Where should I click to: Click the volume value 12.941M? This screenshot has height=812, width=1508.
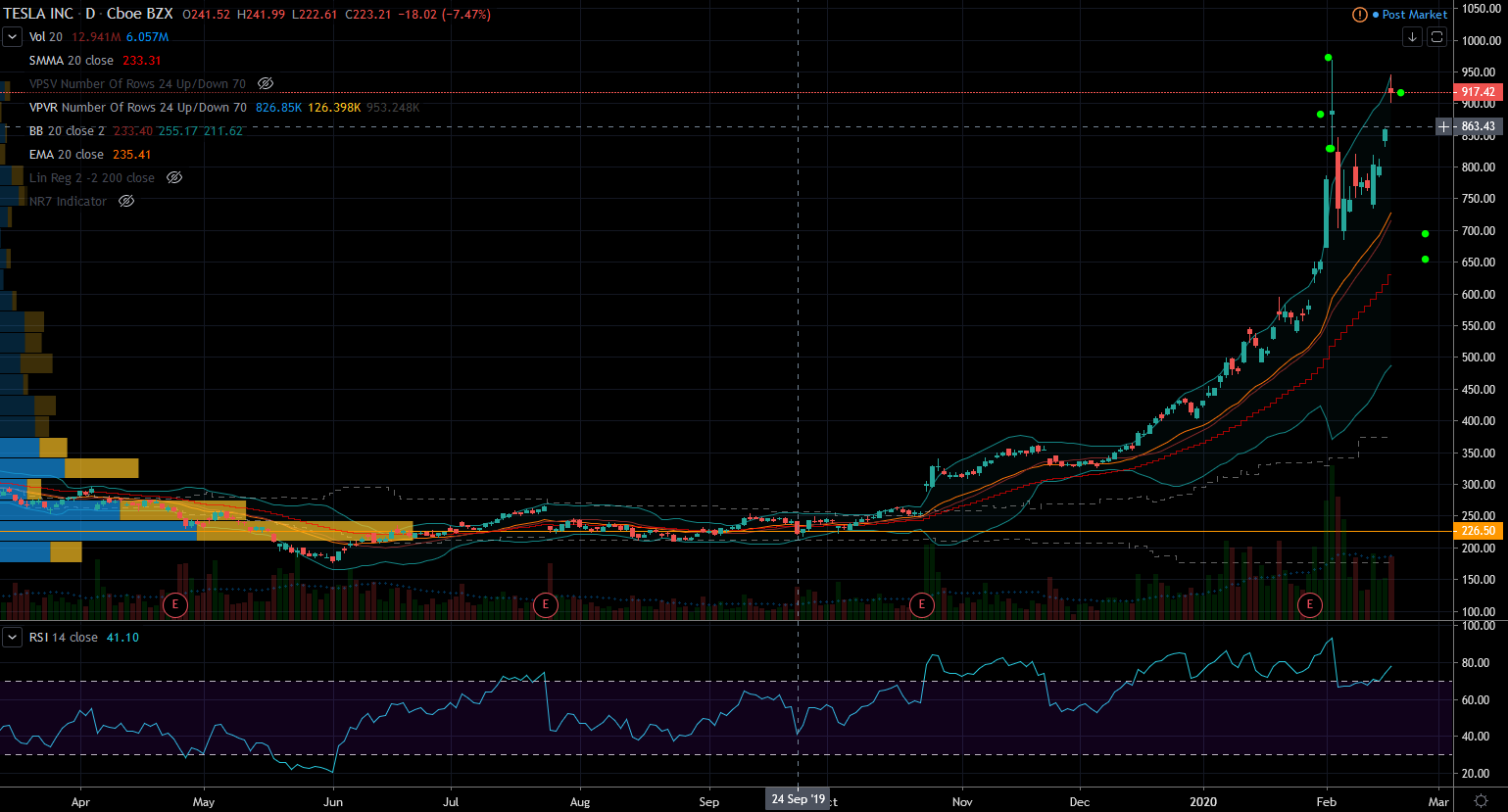tap(96, 37)
